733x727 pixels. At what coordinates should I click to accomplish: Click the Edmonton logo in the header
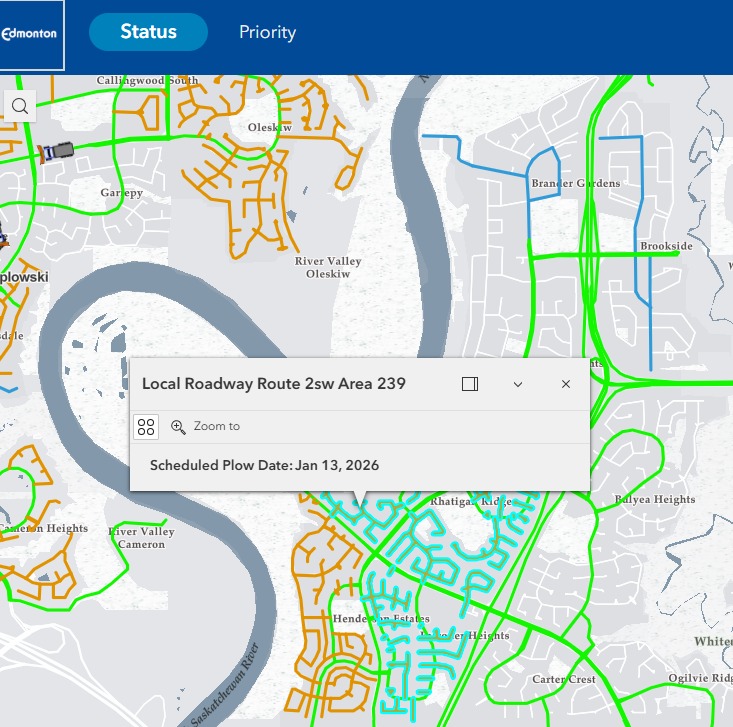click(29, 34)
